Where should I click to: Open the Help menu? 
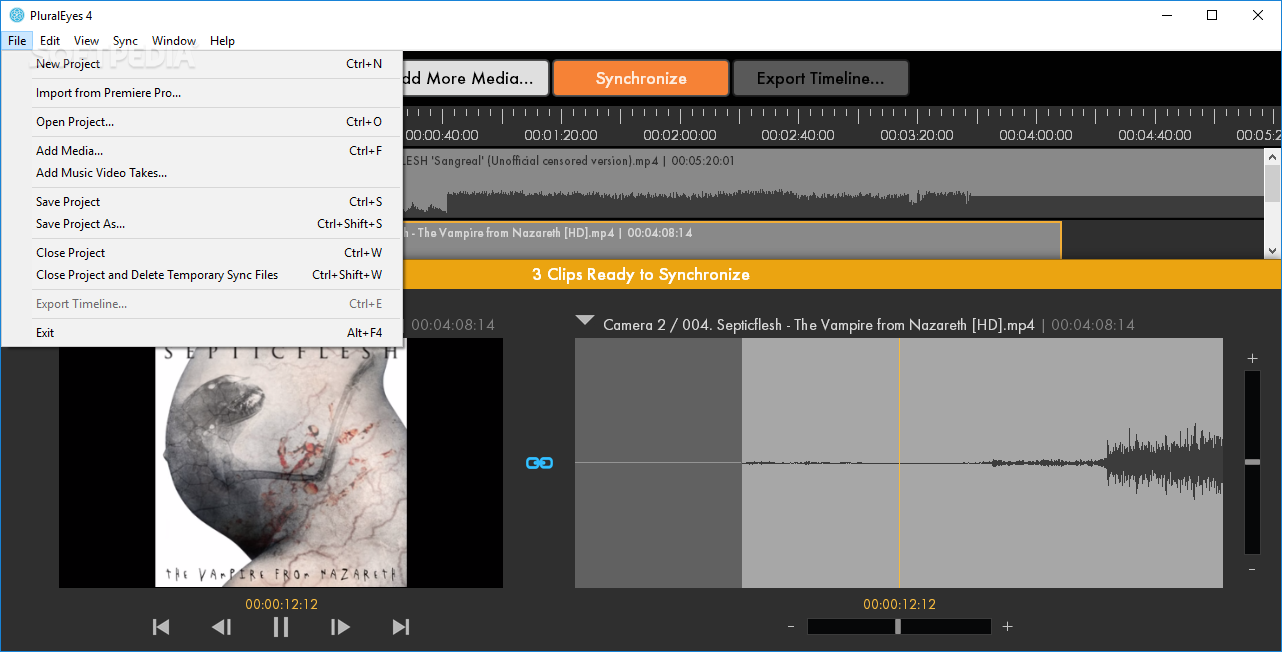point(223,41)
